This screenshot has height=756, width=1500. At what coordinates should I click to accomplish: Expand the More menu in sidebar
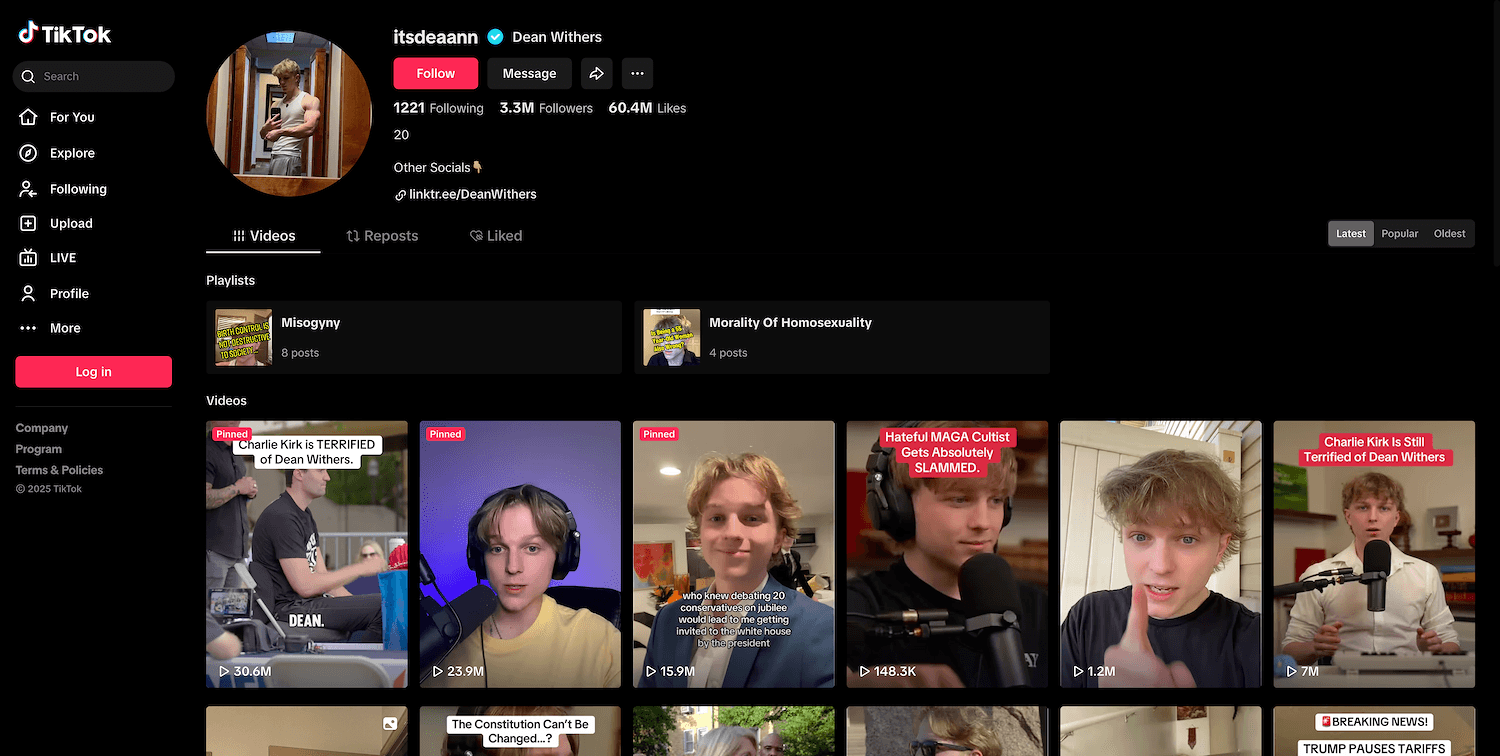tap(64, 328)
